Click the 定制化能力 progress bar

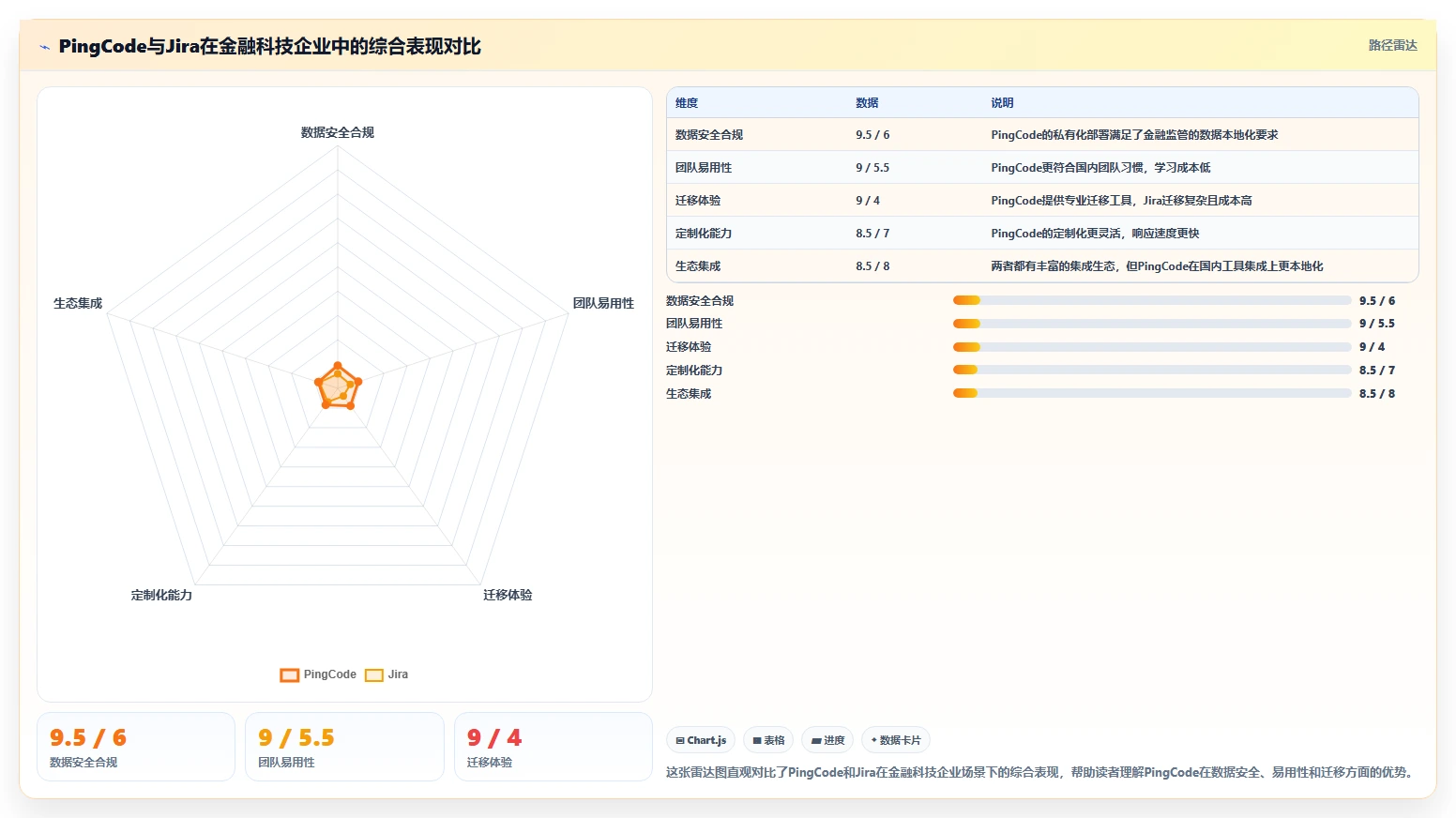click(1152, 370)
